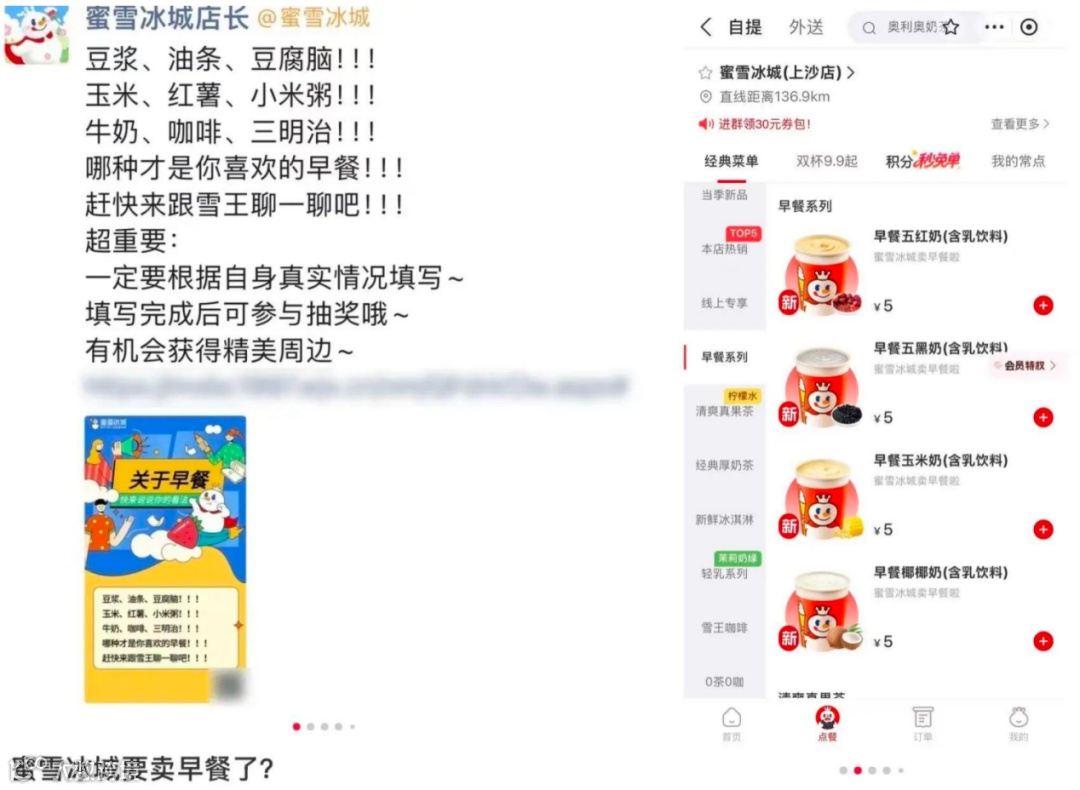Screen dimensions: 1080x790
Task: Expand store details chevron after 蜜雪冰城(上沙店)
Action: coord(851,72)
